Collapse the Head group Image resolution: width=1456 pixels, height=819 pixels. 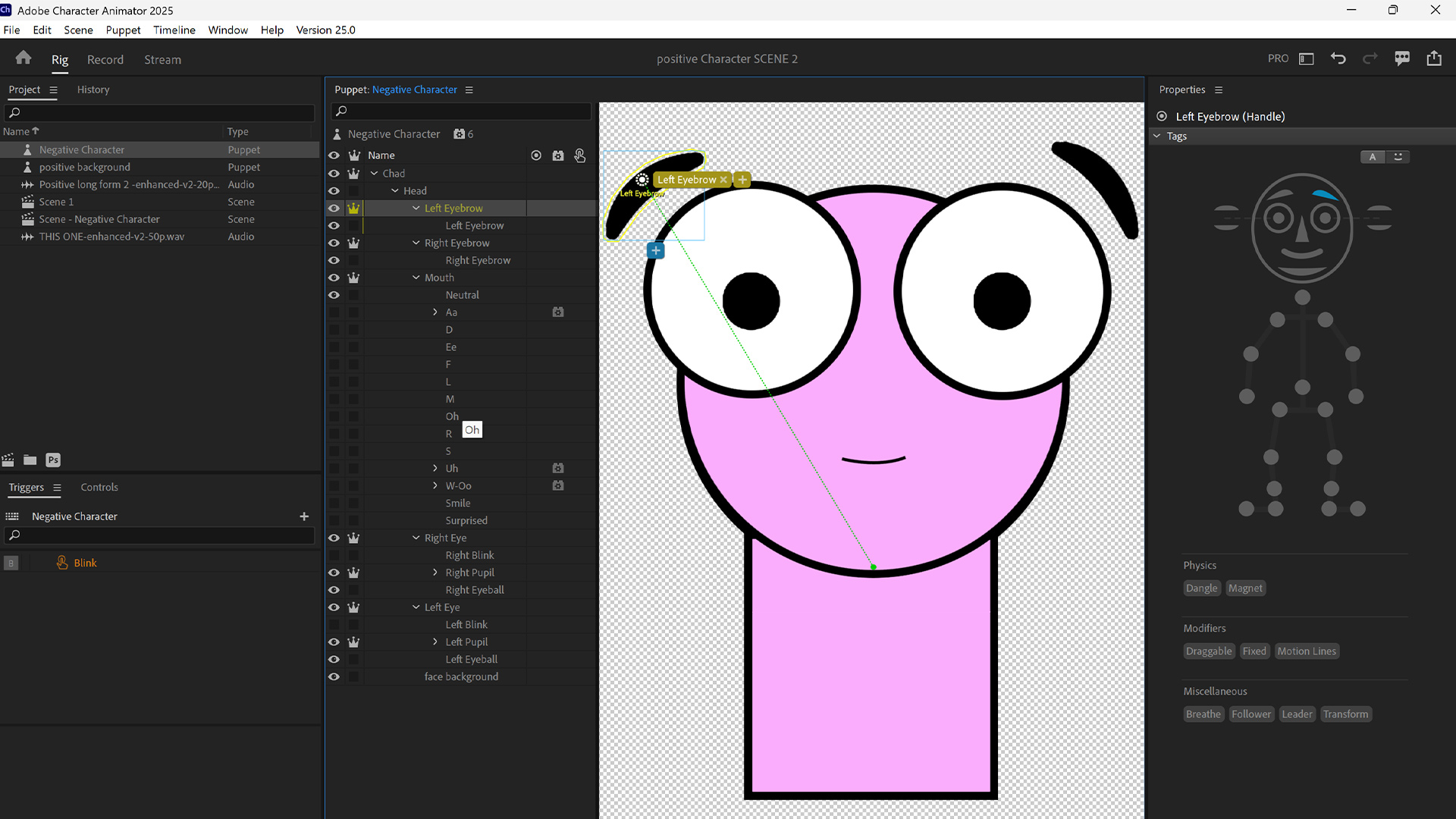point(395,191)
